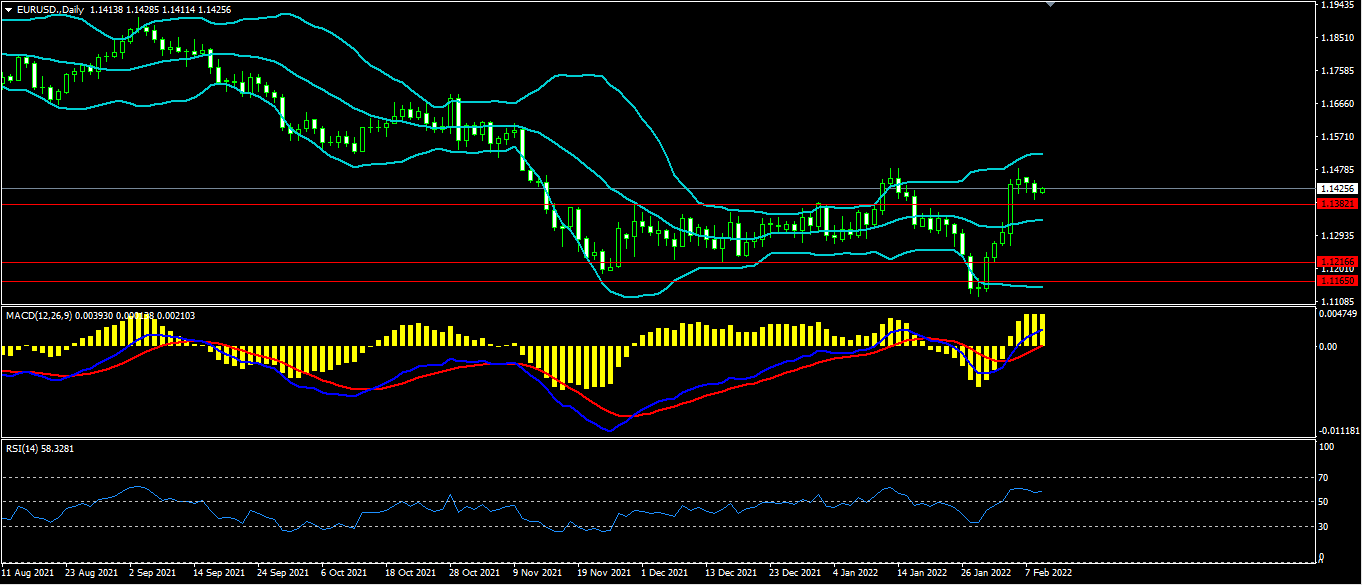Select the red 1.11650 price level tag
Image resolution: width=1363 pixels, height=585 pixels.
coord(1337,281)
